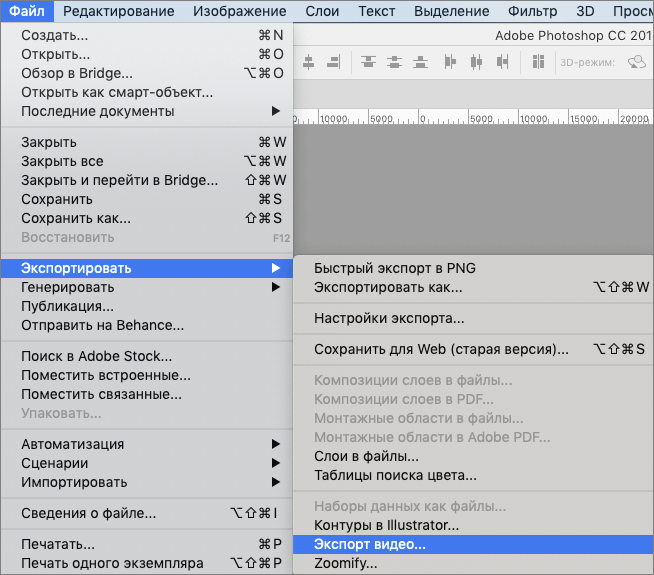Select Zoomify... menu item
Image resolution: width=654 pixels, height=575 pixels.
click(473, 563)
